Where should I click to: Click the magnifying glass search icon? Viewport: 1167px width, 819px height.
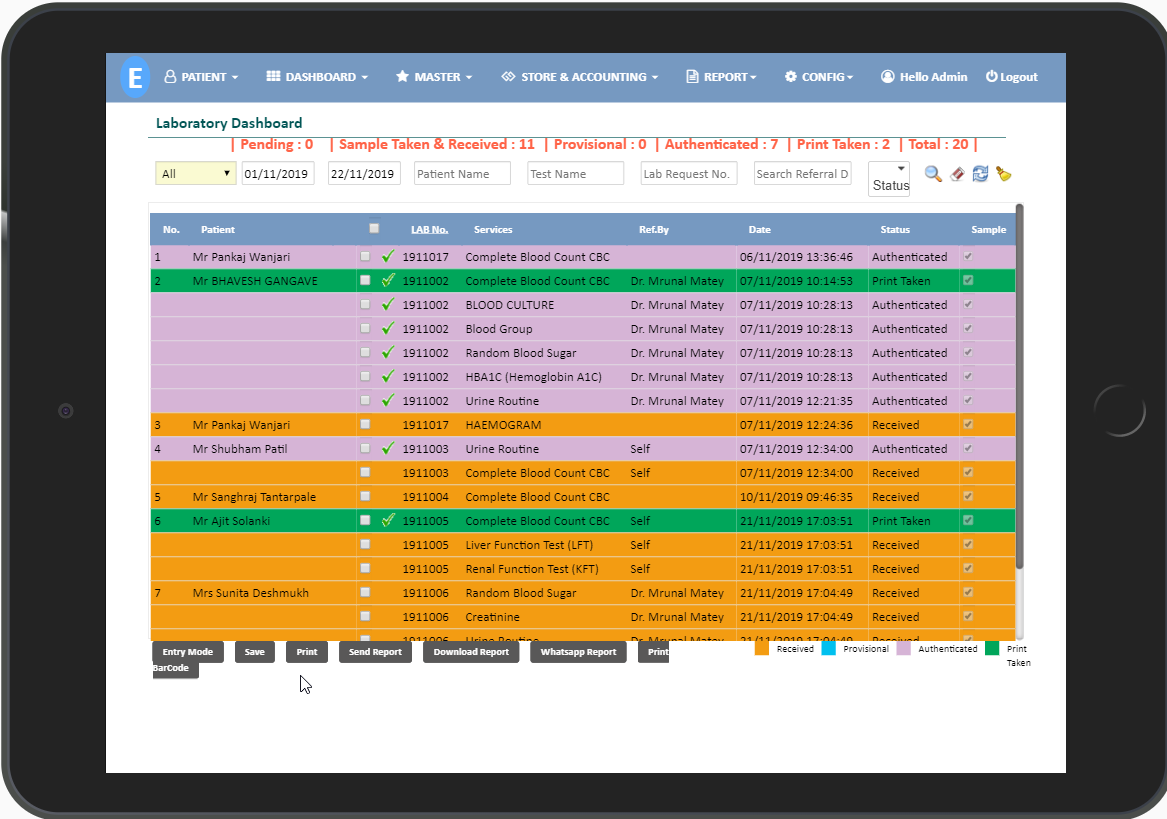click(x=932, y=174)
